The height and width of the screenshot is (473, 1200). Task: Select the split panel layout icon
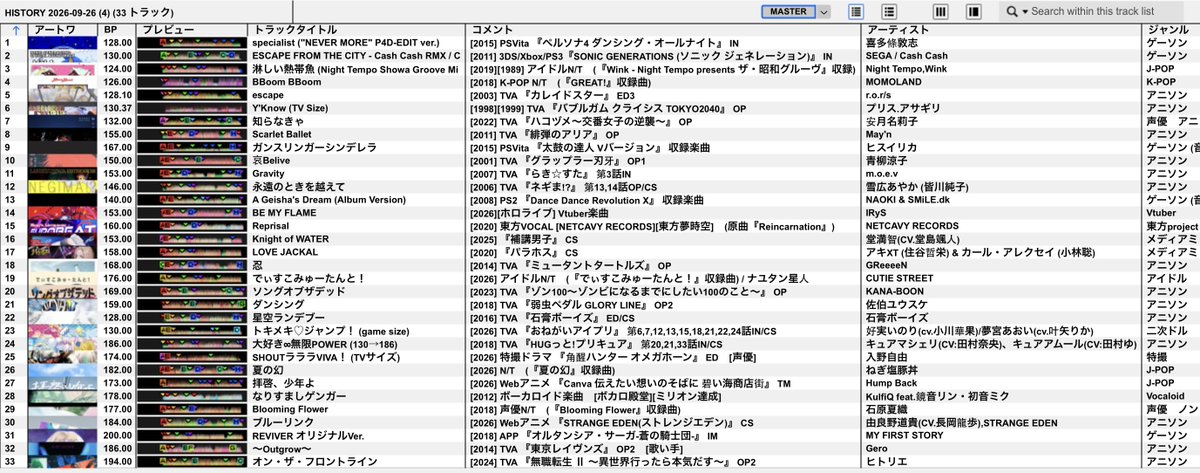point(972,11)
